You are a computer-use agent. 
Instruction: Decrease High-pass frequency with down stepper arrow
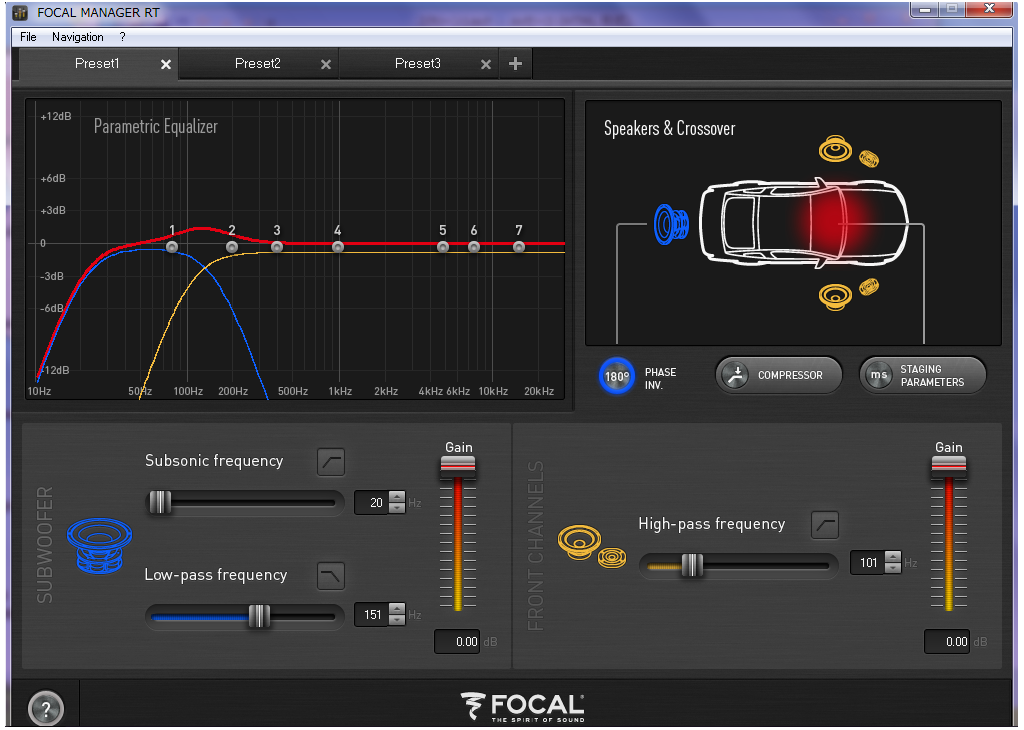point(893,568)
